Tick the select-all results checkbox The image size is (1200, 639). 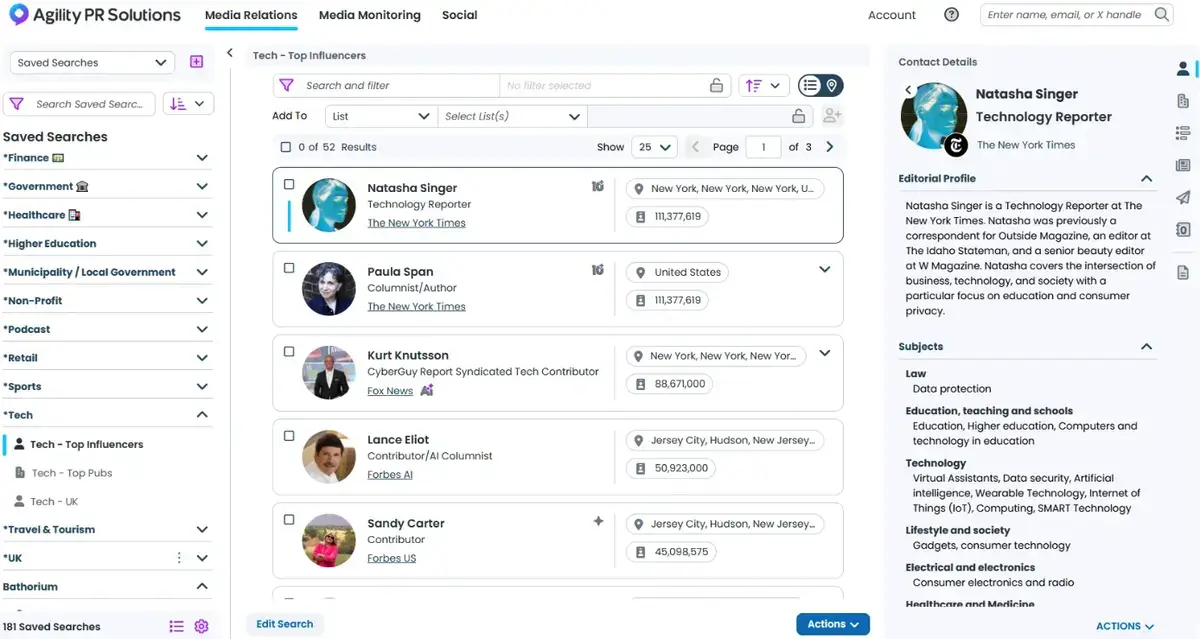click(x=285, y=146)
